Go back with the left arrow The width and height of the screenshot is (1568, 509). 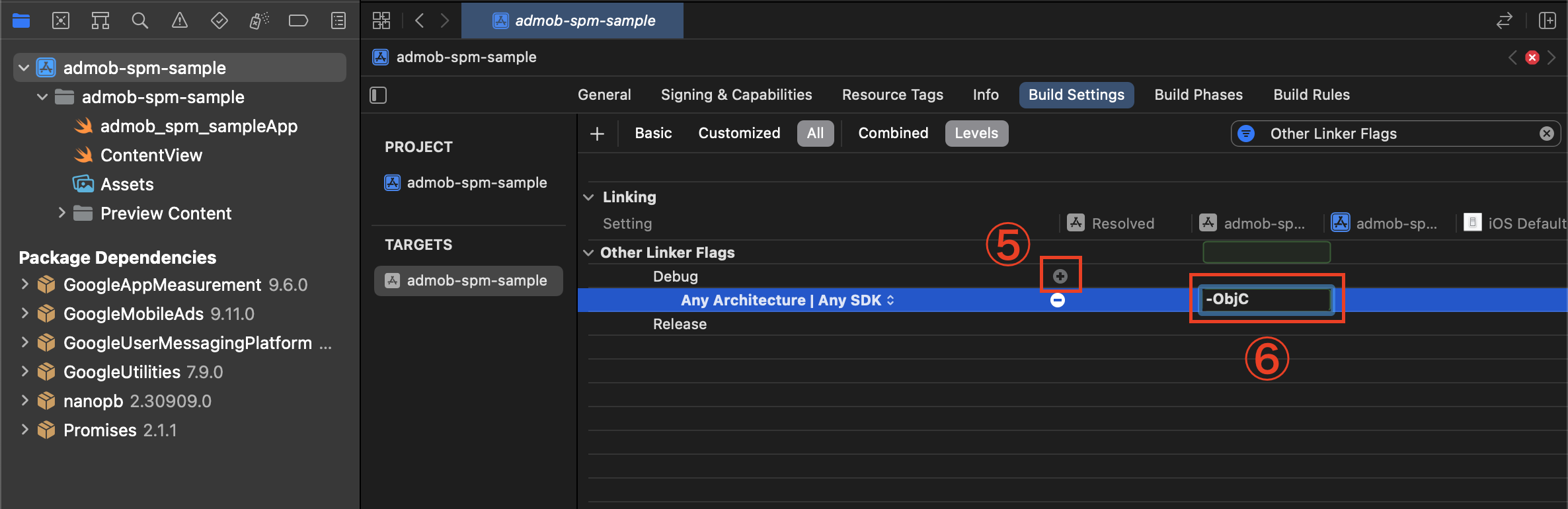[419, 20]
